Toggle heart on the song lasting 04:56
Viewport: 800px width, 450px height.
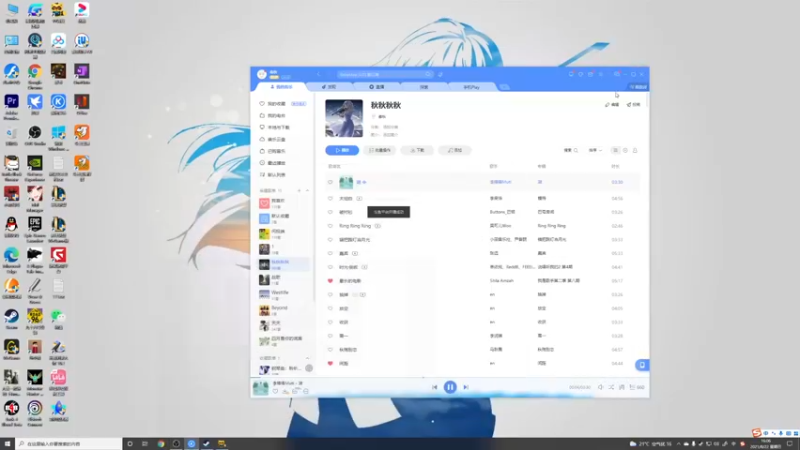(330, 198)
